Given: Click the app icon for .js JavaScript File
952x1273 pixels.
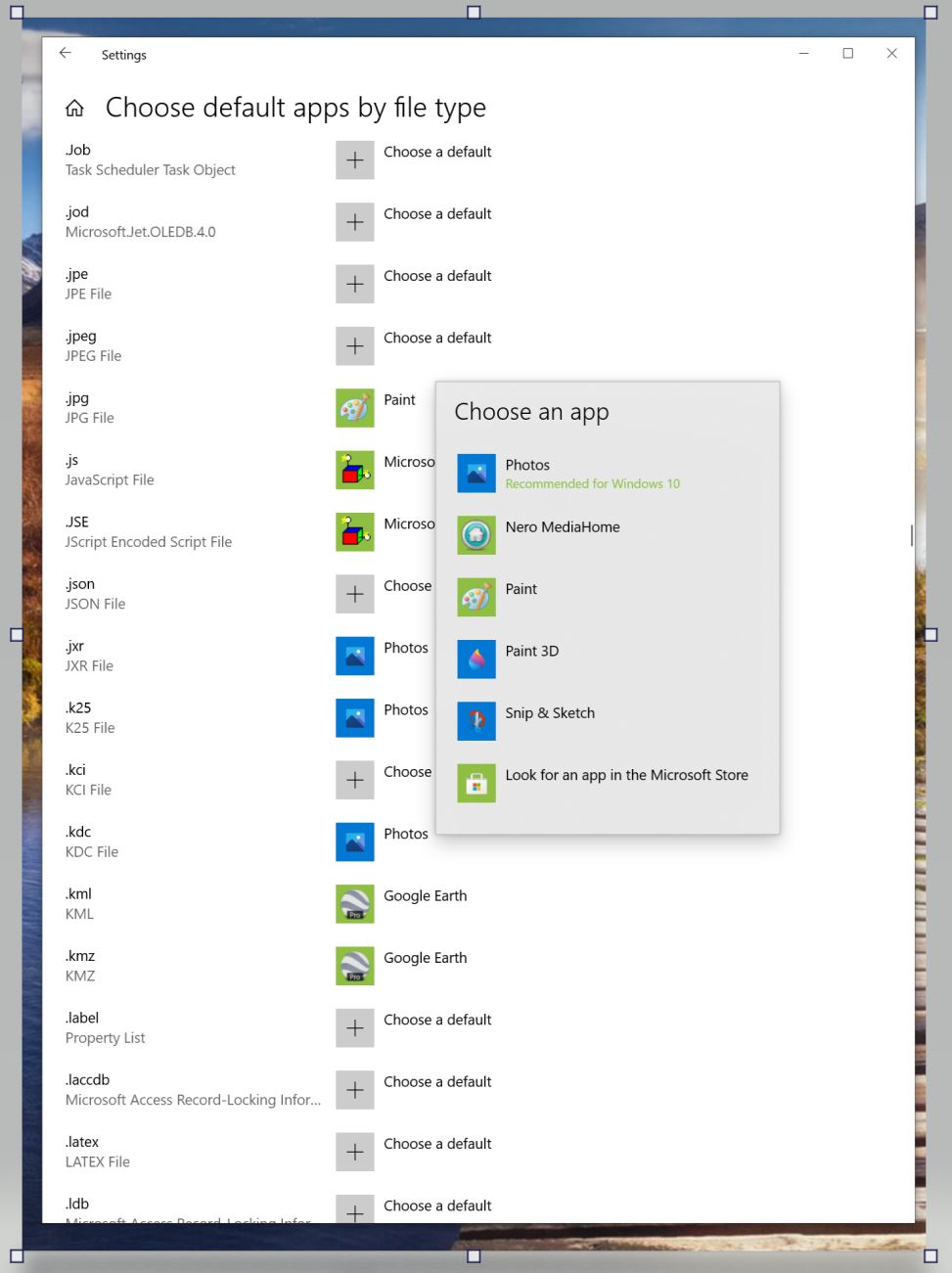Looking at the screenshot, I should pyautogui.click(x=355, y=470).
